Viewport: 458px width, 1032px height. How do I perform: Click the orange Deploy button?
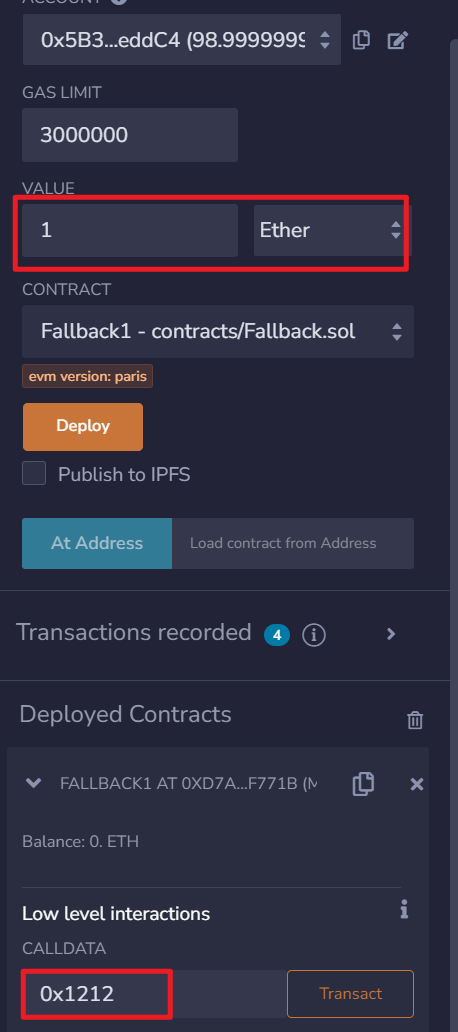click(x=83, y=426)
